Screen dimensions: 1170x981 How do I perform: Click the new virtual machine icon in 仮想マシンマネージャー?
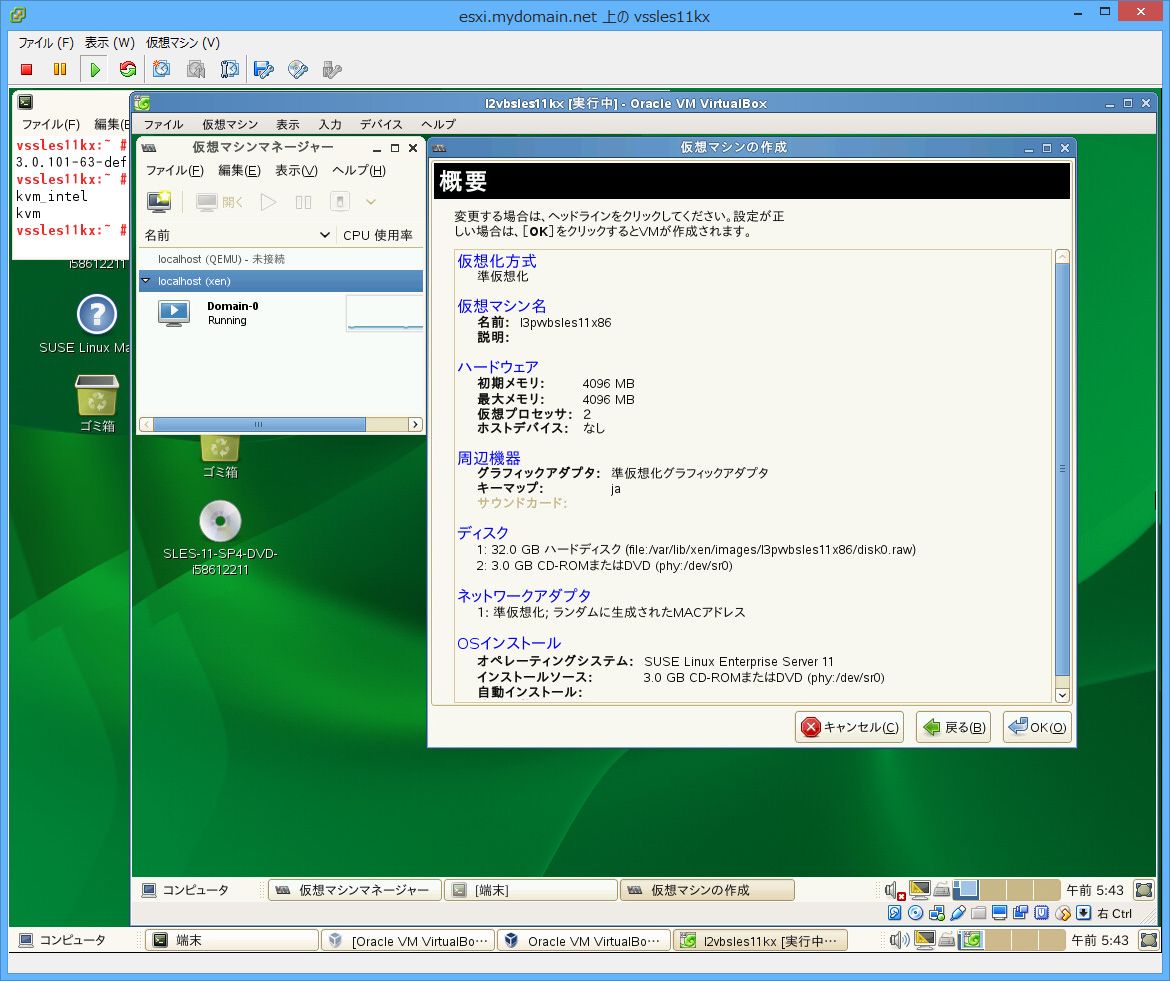tap(159, 201)
